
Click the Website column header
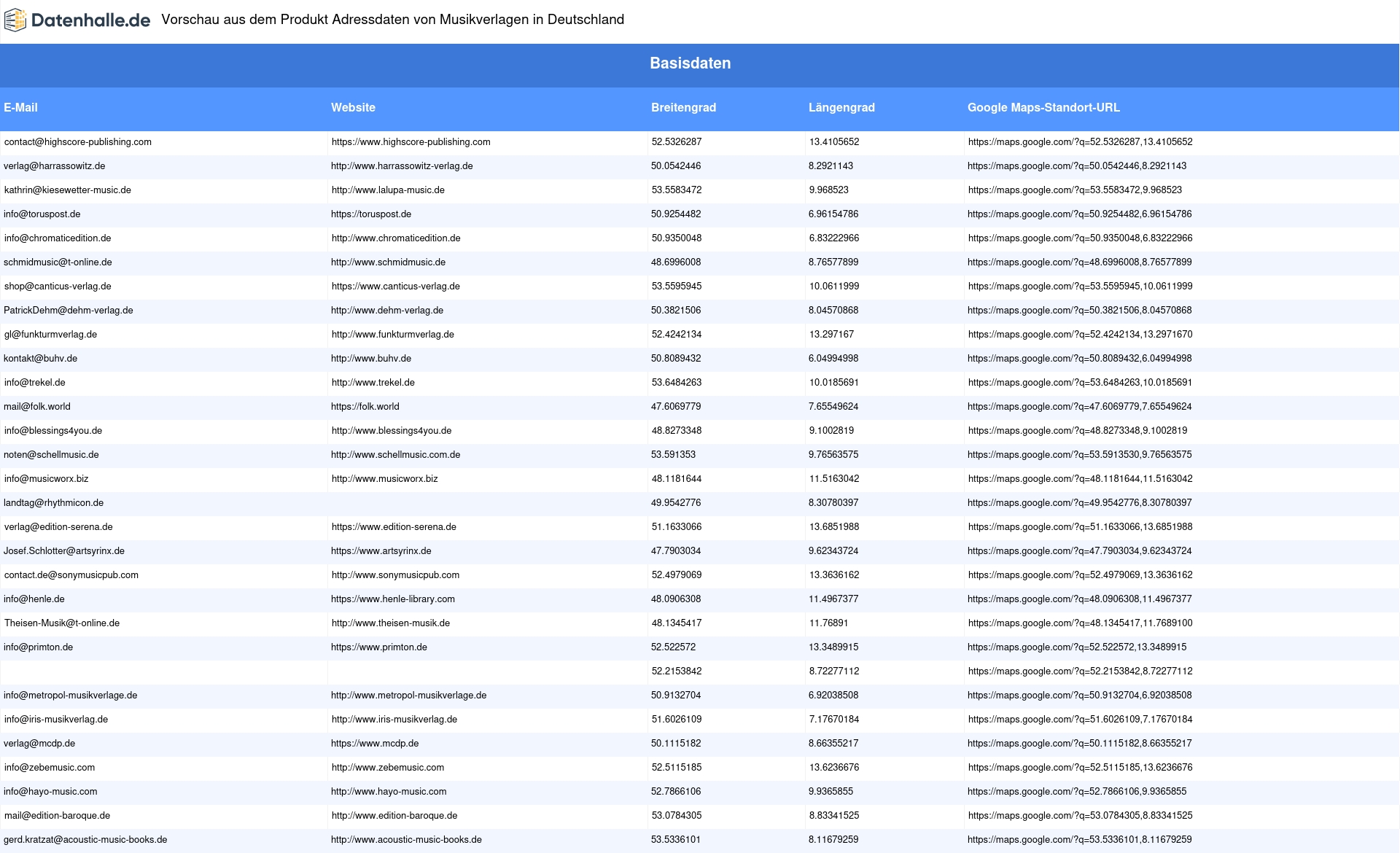click(353, 107)
